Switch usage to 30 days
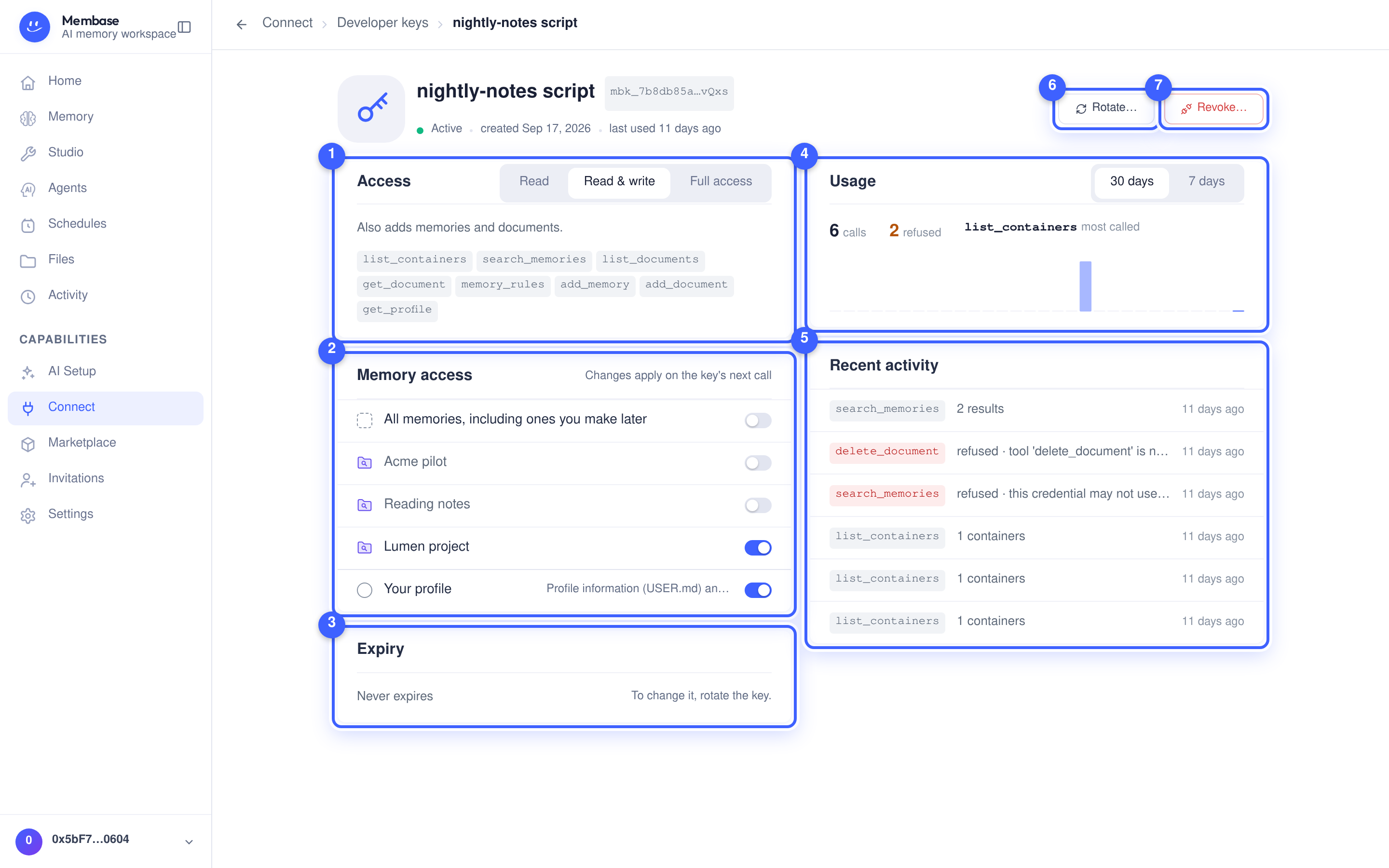 1131,182
